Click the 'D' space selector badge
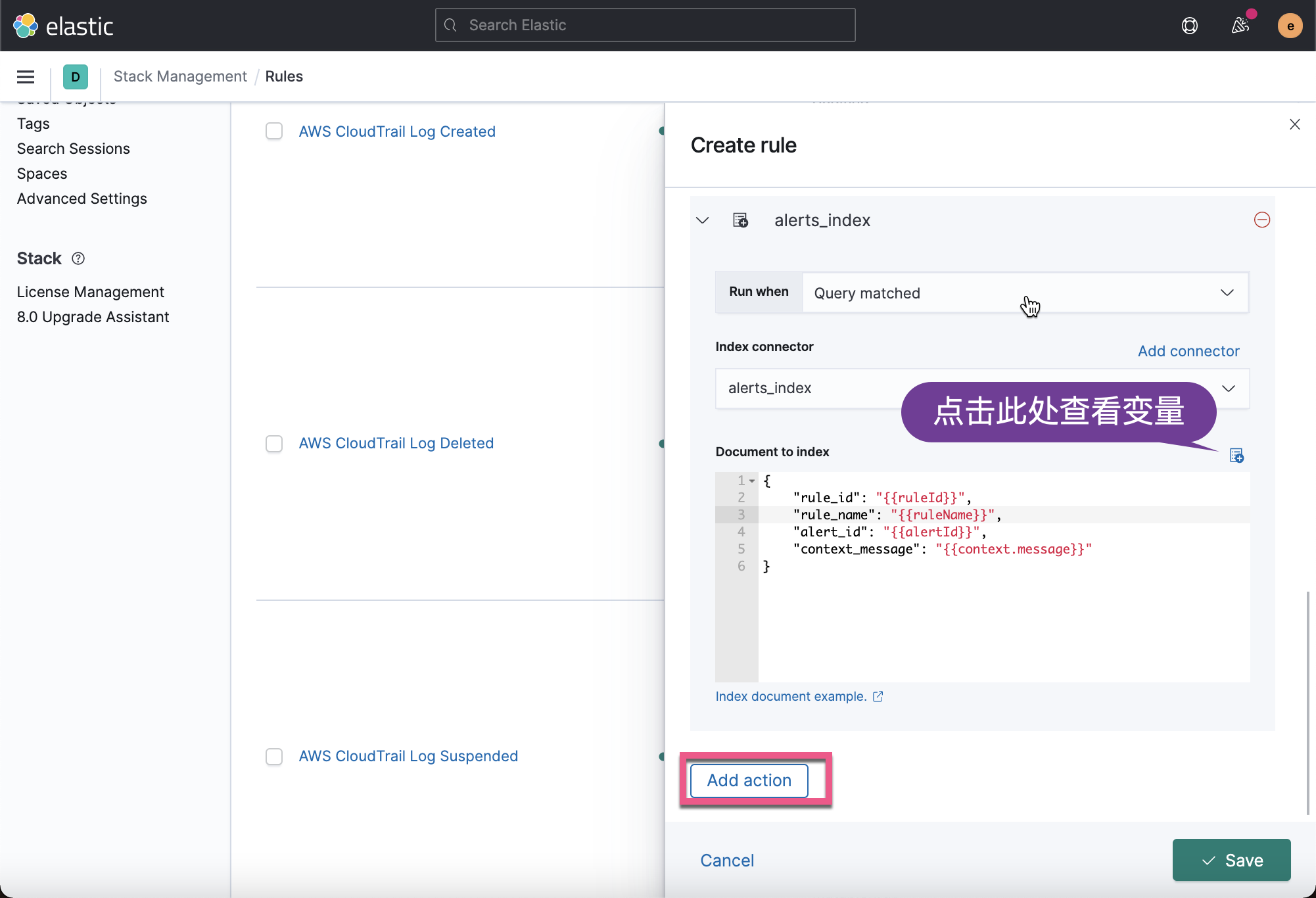 [x=76, y=77]
